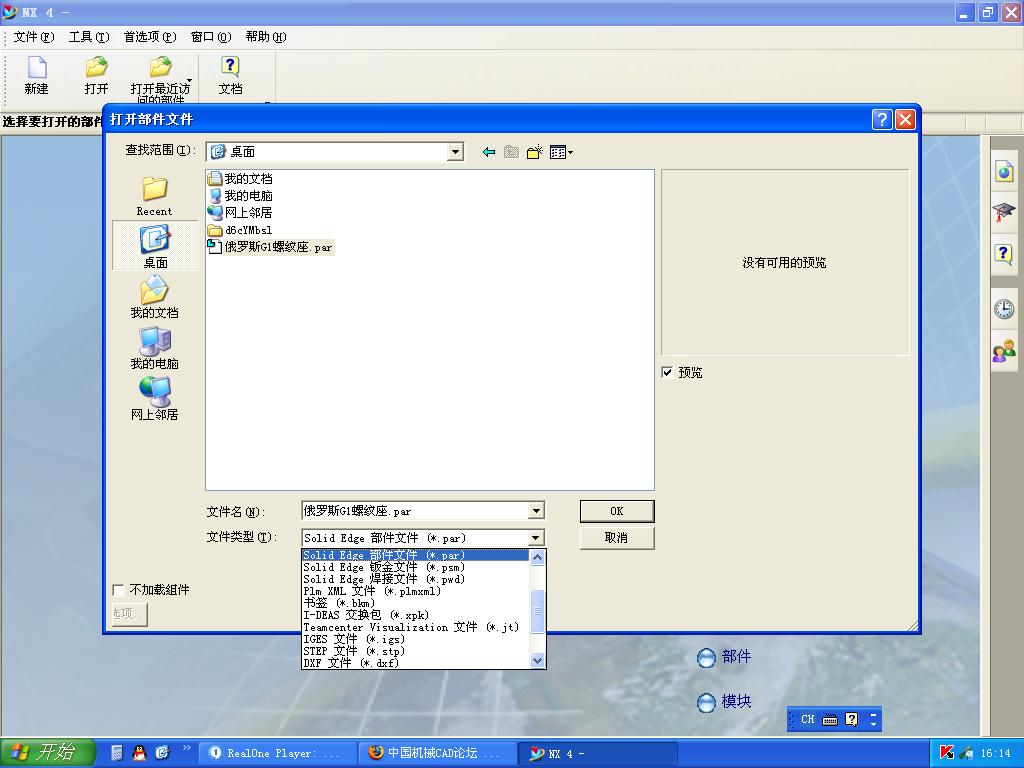Click the QQ penguin quick launch icon
This screenshot has width=1024, height=768.
point(139,753)
